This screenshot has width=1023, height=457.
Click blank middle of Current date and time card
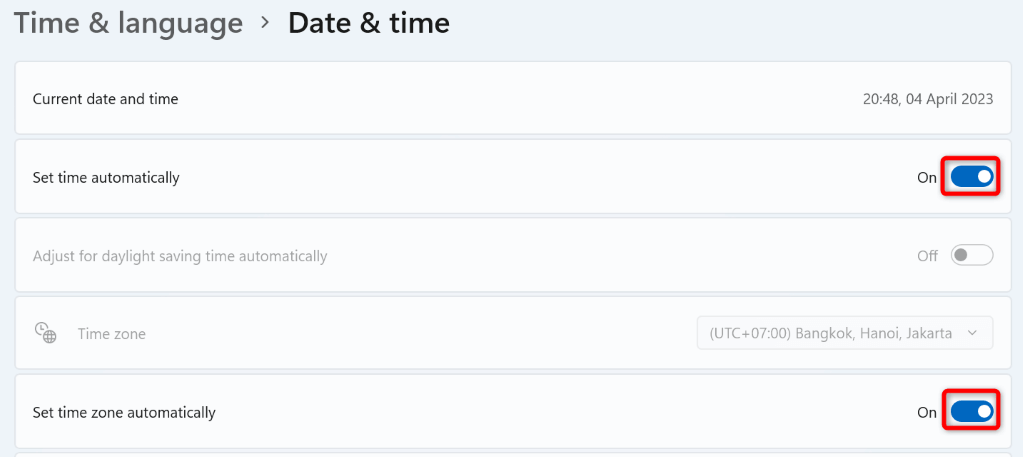tap(500, 99)
